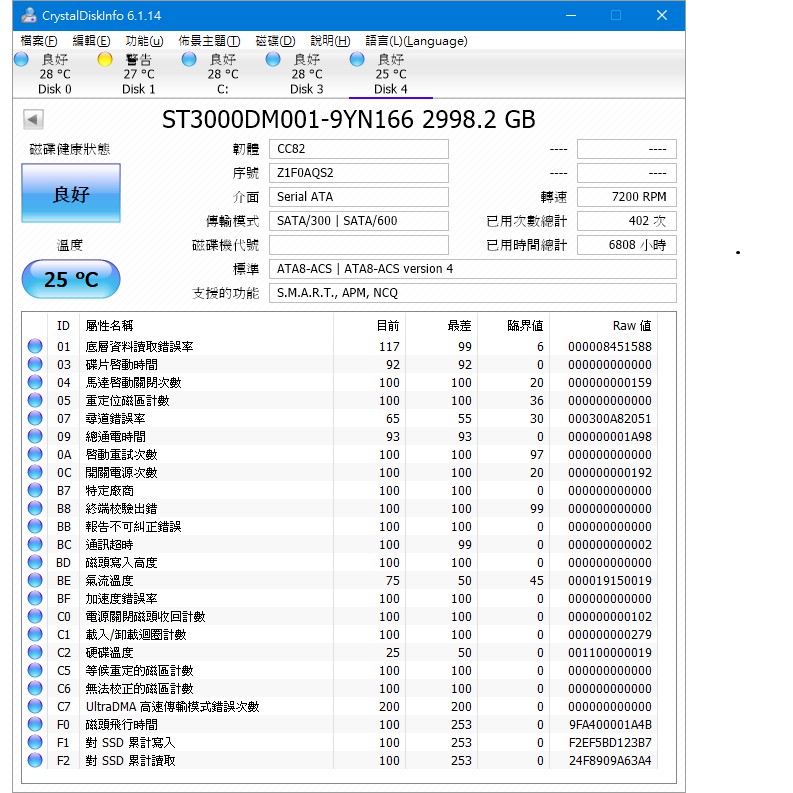Switch to Disk 3 tab label

[306, 89]
